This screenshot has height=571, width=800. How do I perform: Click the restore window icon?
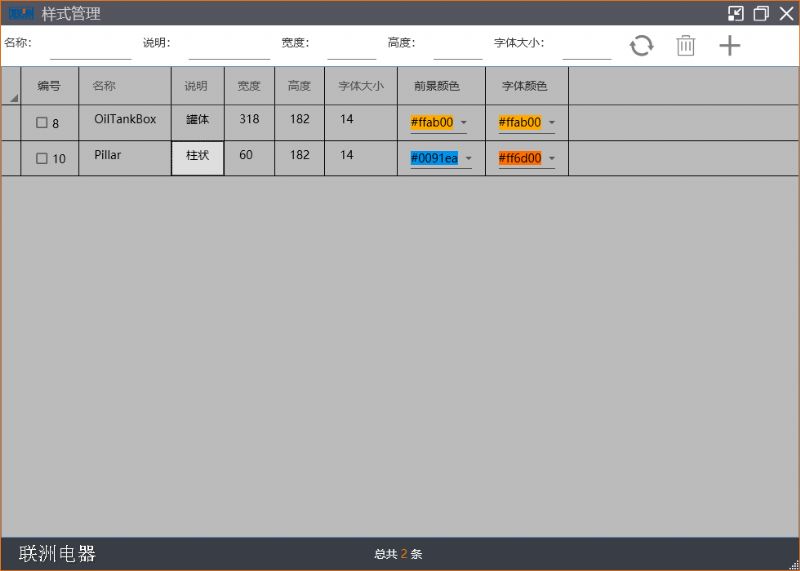click(x=761, y=13)
